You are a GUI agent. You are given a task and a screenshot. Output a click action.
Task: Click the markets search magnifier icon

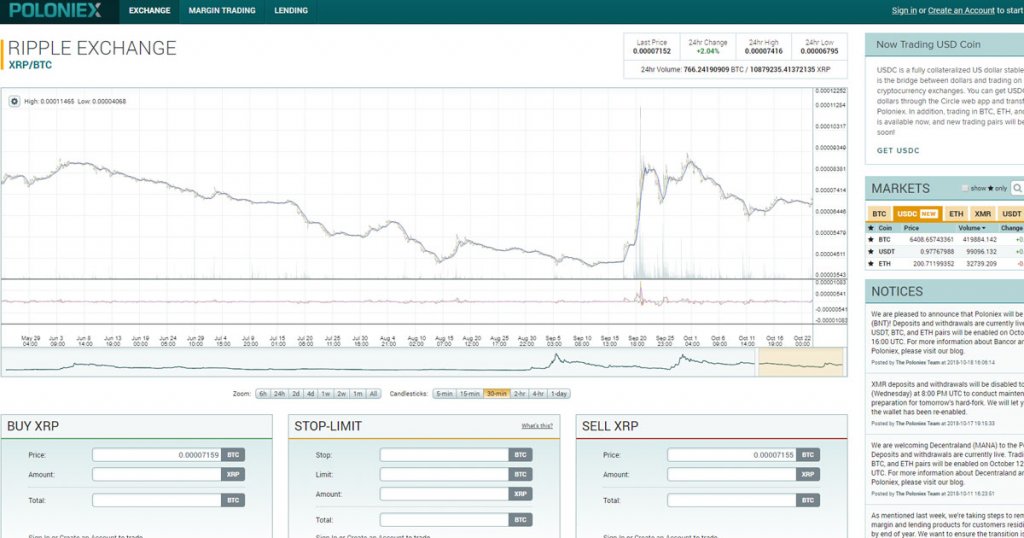1017,188
